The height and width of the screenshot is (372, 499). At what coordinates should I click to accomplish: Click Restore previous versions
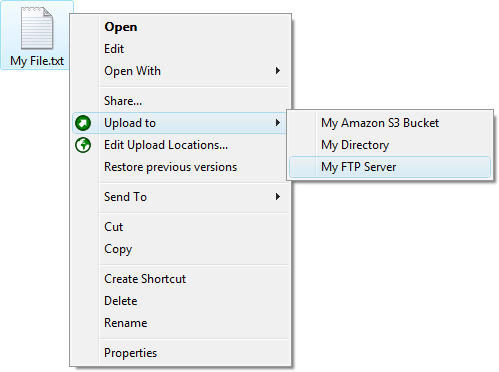[171, 167]
